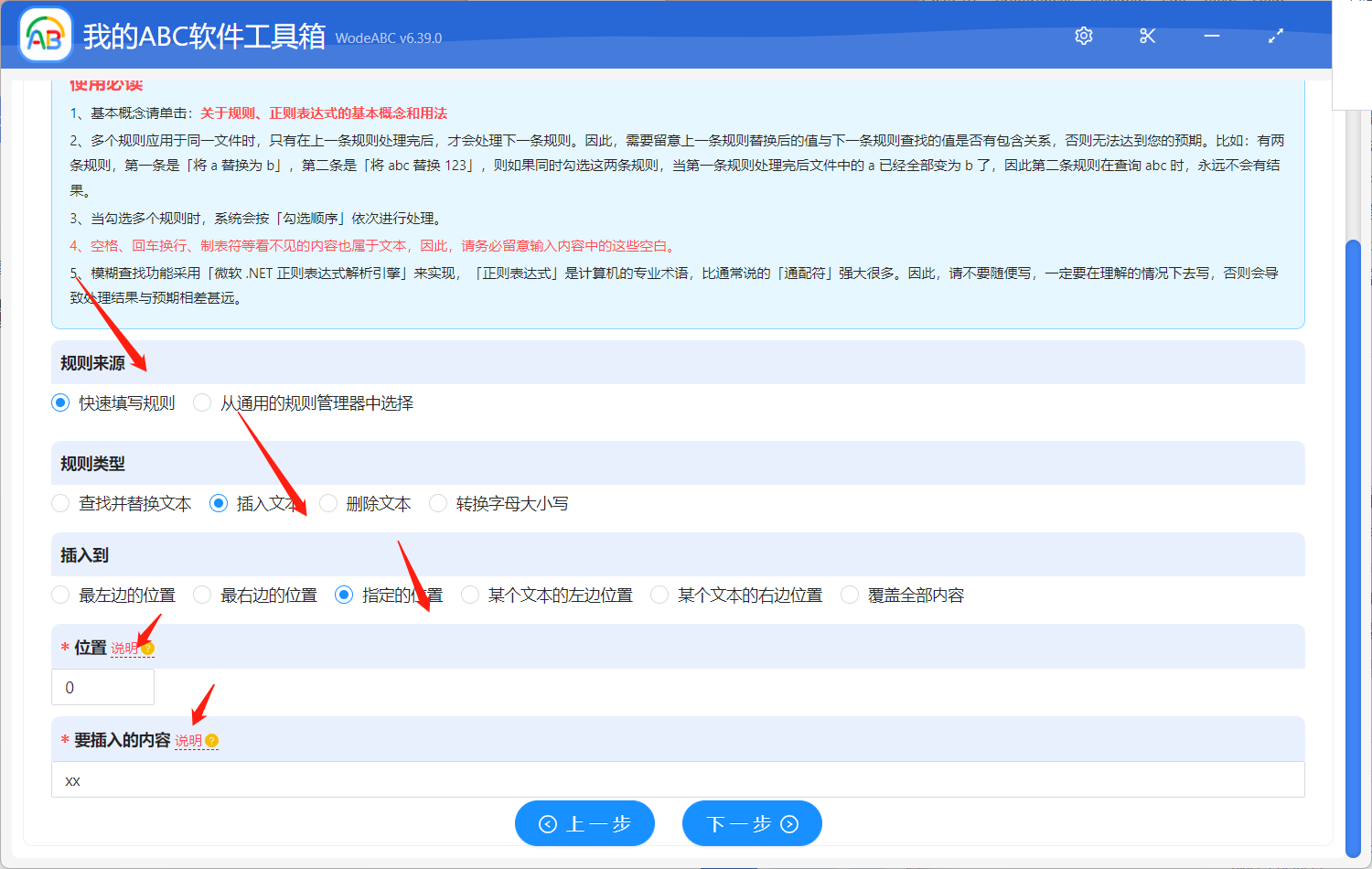
Task: Select 某个文本的左边位置 insert option
Action: point(470,595)
